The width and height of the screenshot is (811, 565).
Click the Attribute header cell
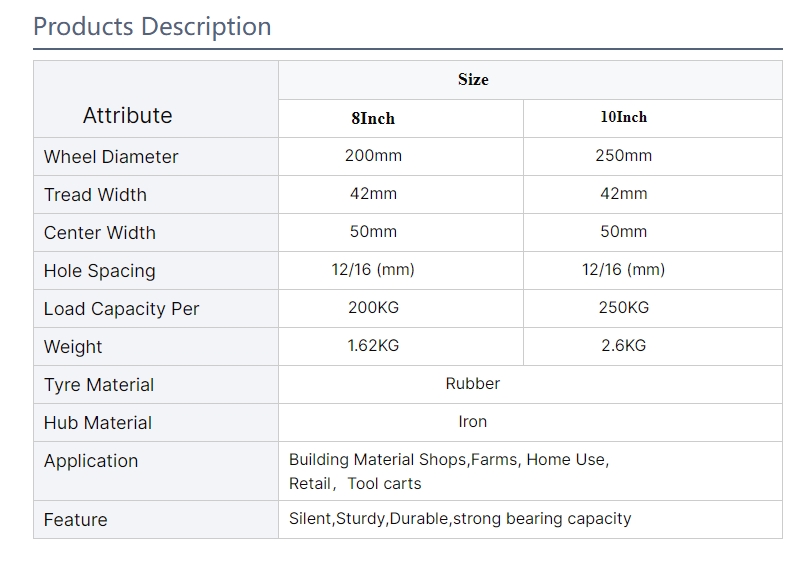[x=127, y=116]
